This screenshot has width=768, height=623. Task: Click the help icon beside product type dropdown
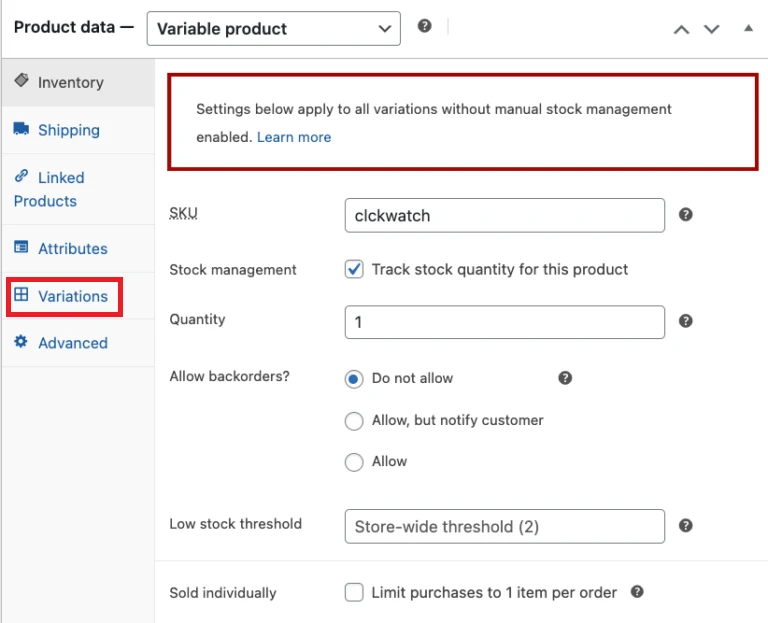[425, 27]
